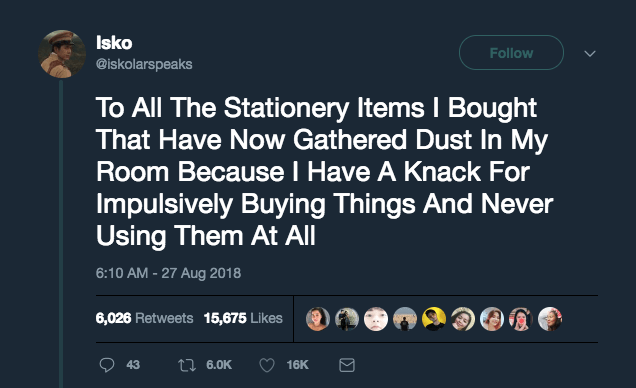View the 15,675 Likes list
Screen dimensions: 636x388
[243, 318]
